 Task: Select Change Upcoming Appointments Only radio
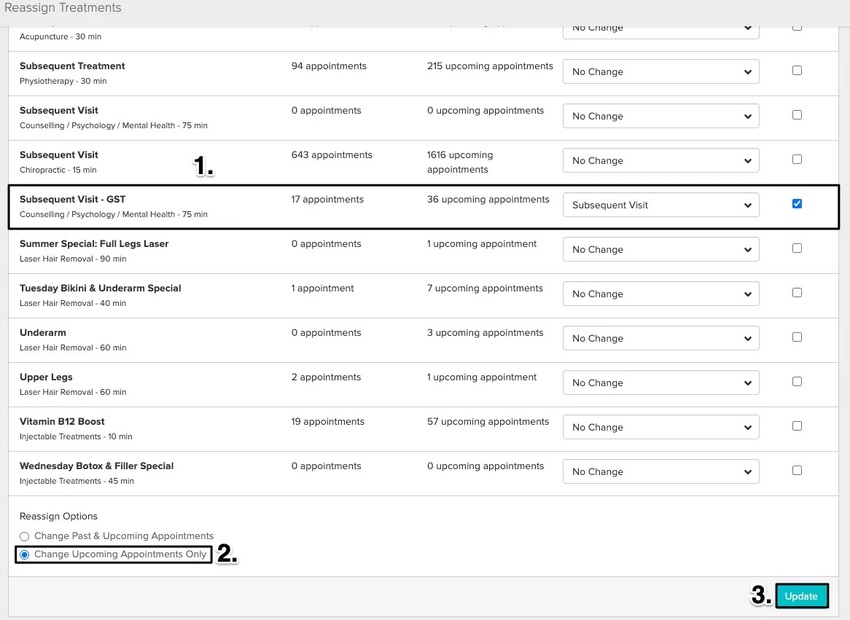pyautogui.click(x=24, y=555)
